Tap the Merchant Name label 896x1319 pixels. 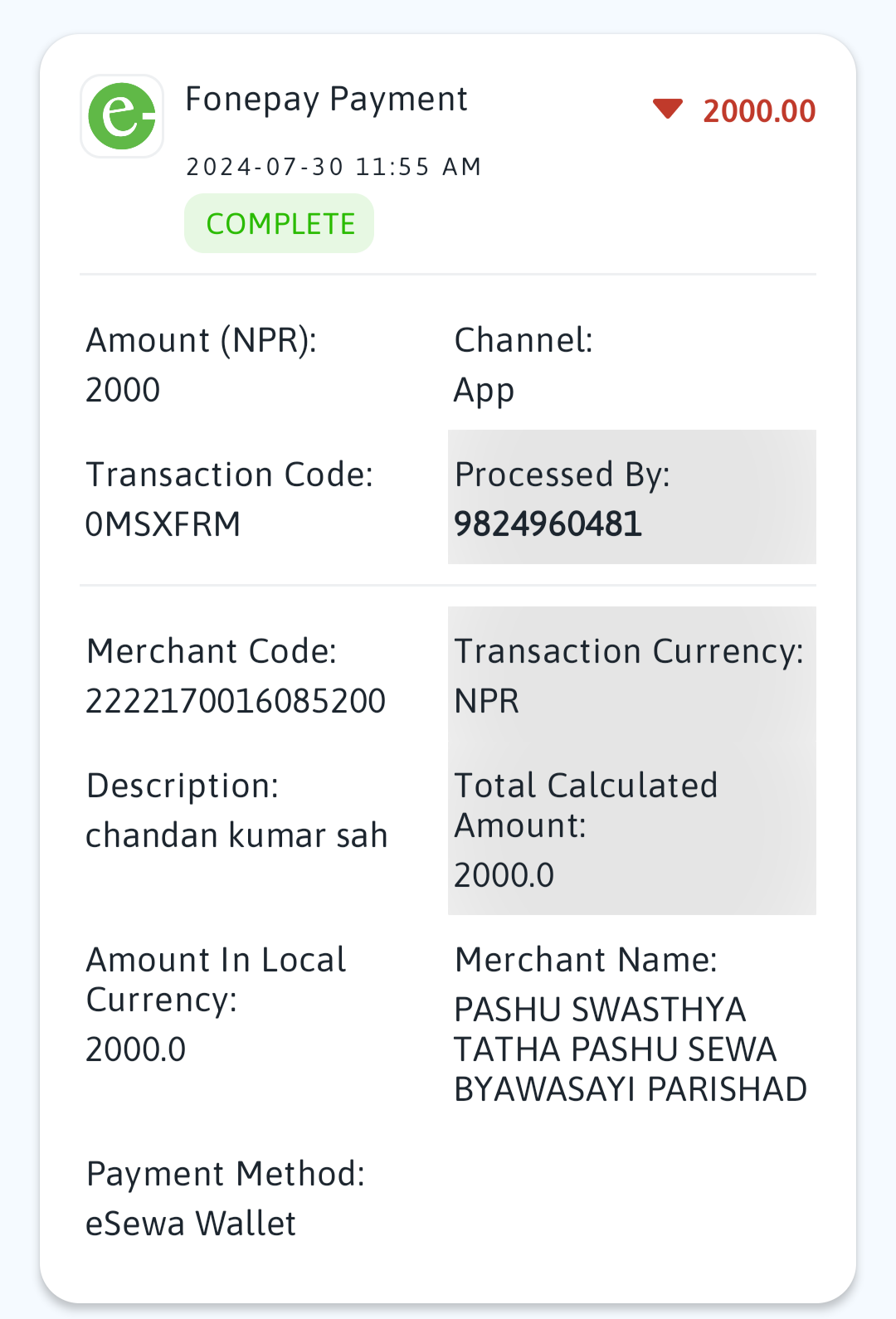[586, 960]
